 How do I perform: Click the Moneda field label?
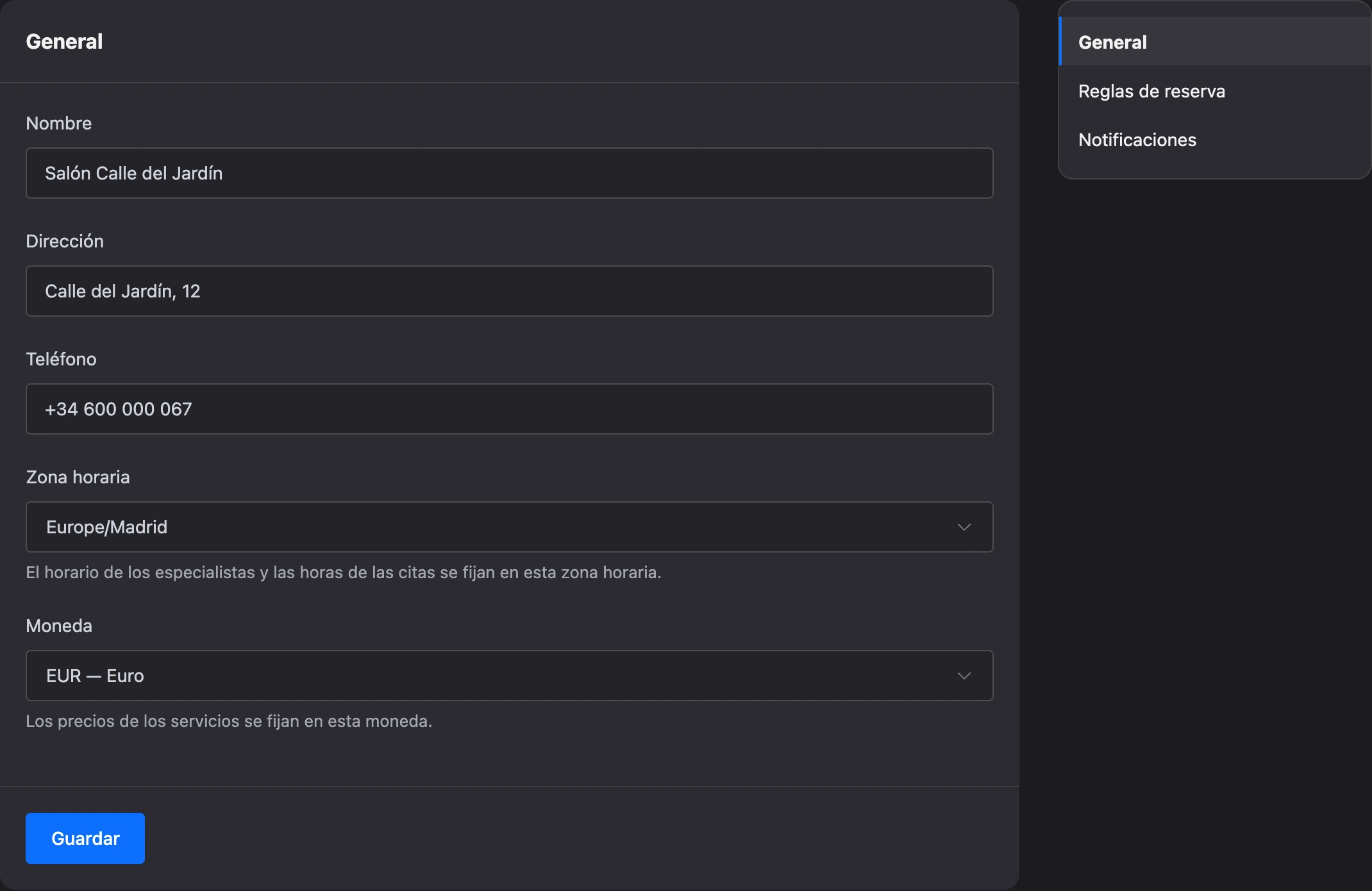(59, 626)
